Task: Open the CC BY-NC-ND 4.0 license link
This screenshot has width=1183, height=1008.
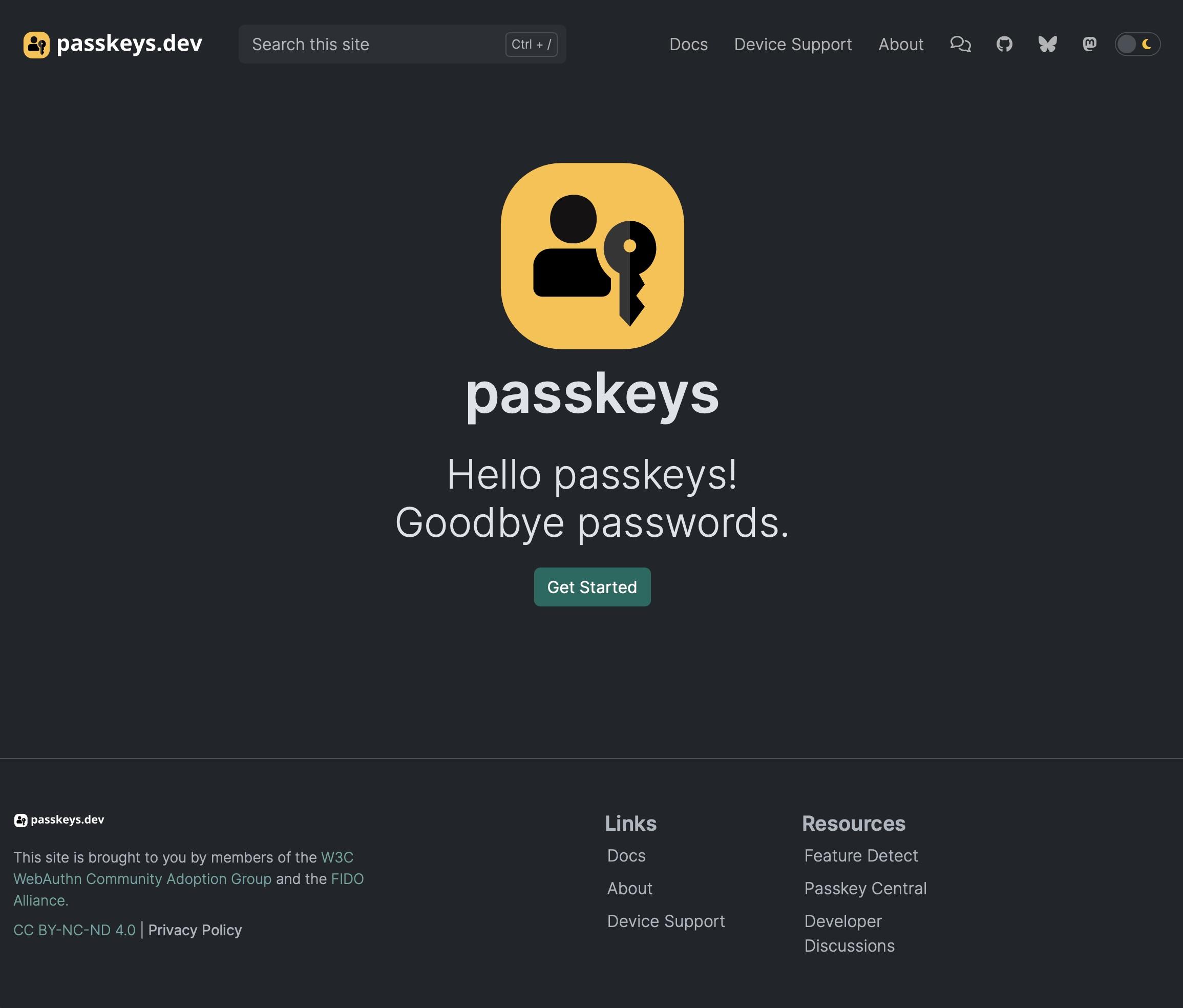Action: 74,930
